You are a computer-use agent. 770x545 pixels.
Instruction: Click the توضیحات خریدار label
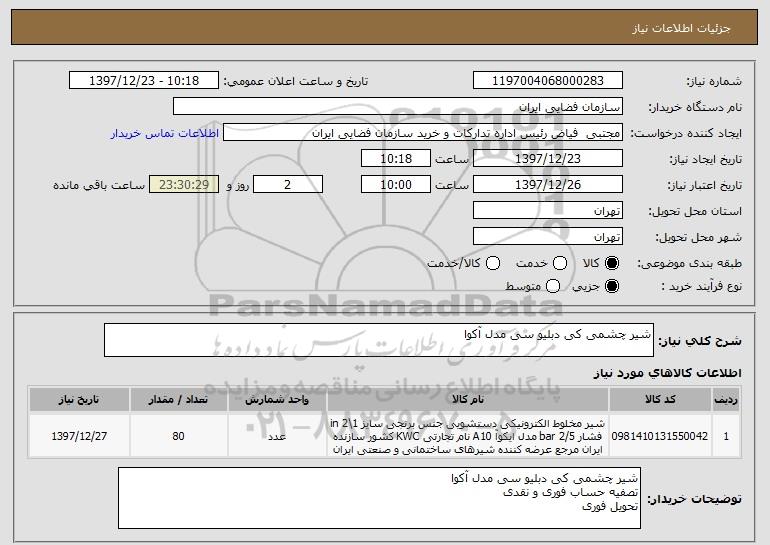(x=694, y=499)
